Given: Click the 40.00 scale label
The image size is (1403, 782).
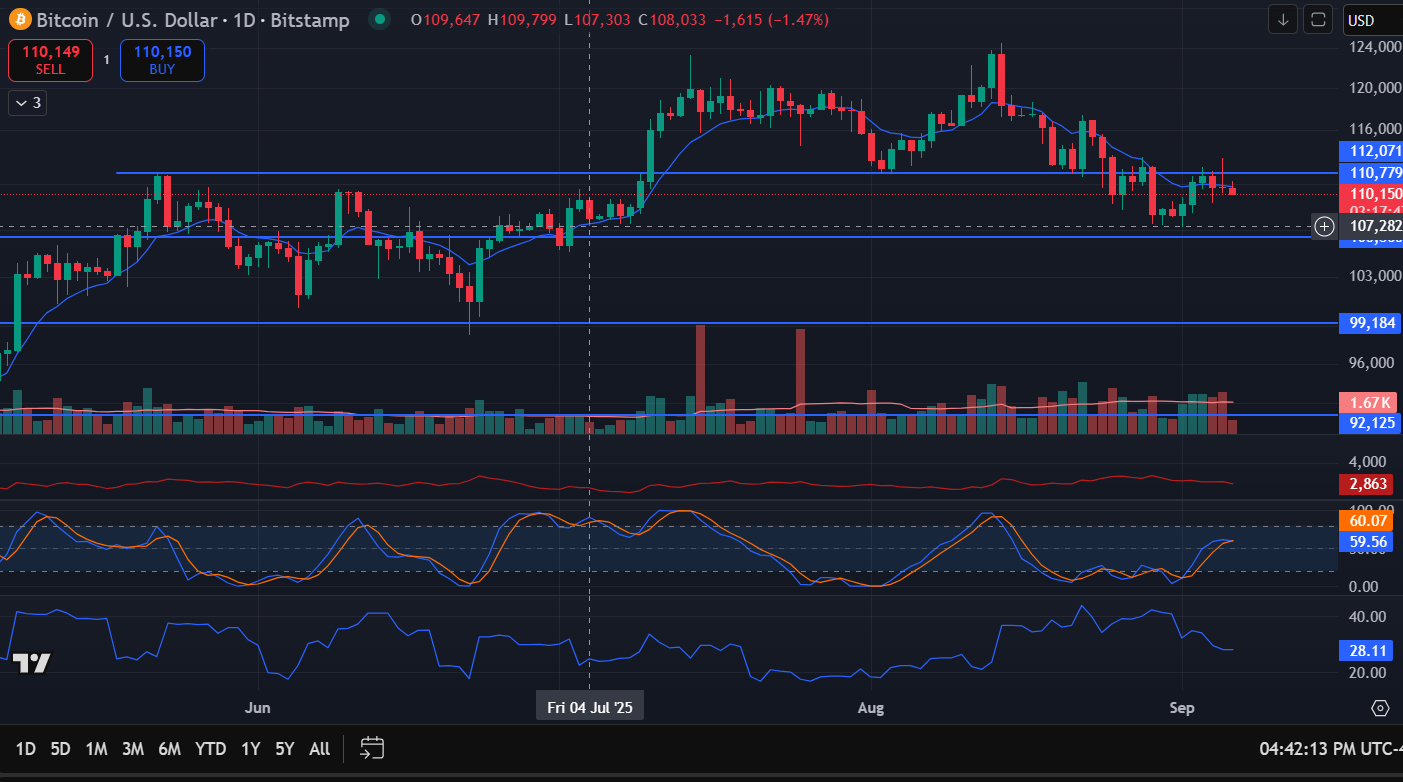Looking at the screenshot, I should coord(1366,616).
